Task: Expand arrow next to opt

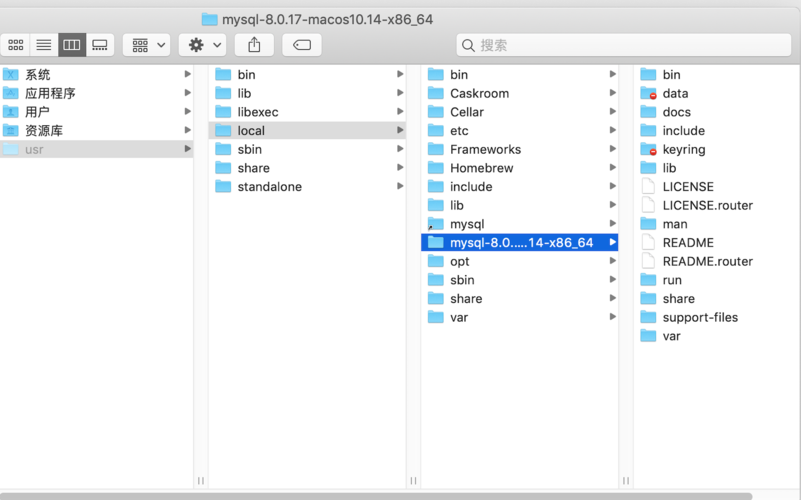Action: tap(612, 260)
